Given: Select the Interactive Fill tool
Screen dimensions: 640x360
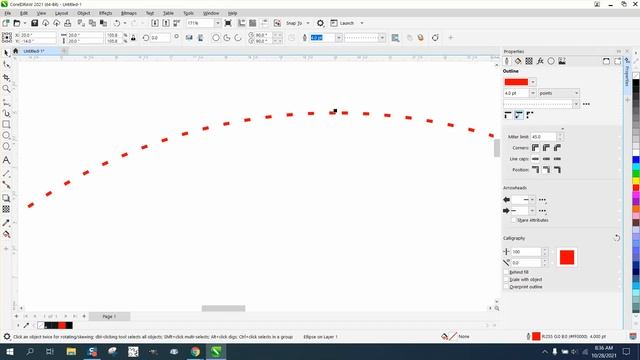Looking at the screenshot, I should 7,234.
